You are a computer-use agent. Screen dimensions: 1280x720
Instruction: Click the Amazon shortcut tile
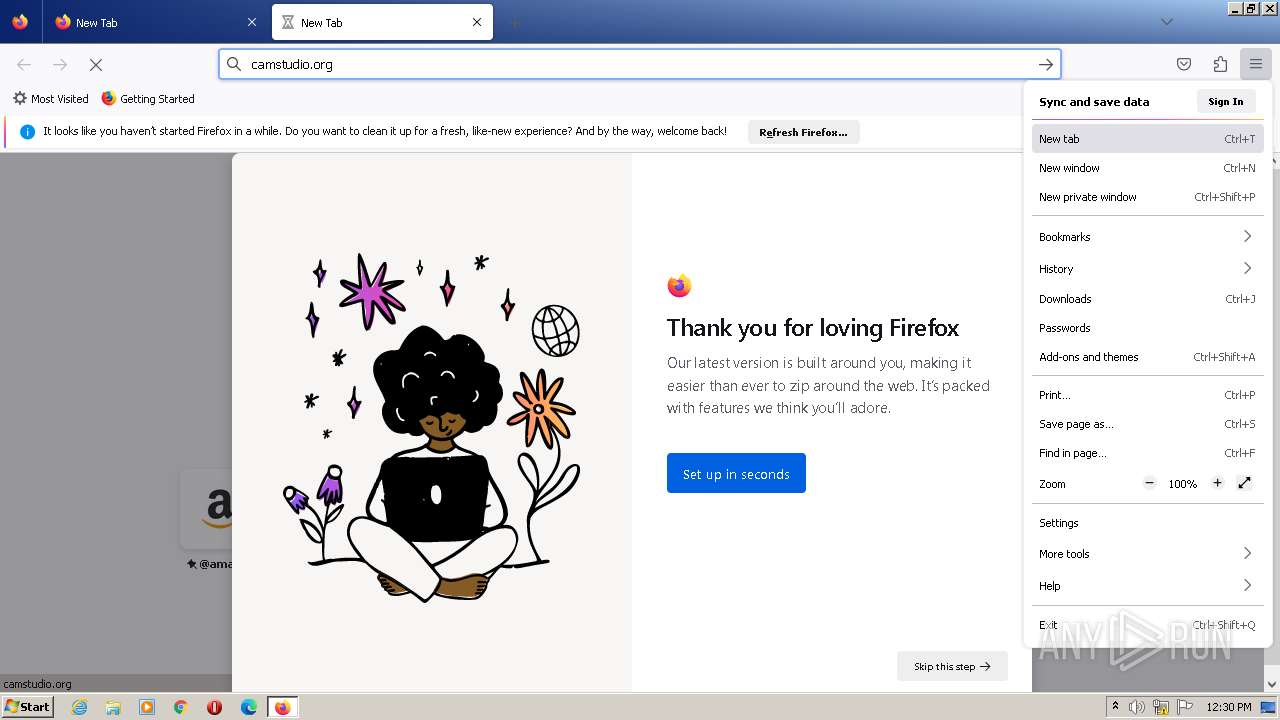tap(206, 509)
